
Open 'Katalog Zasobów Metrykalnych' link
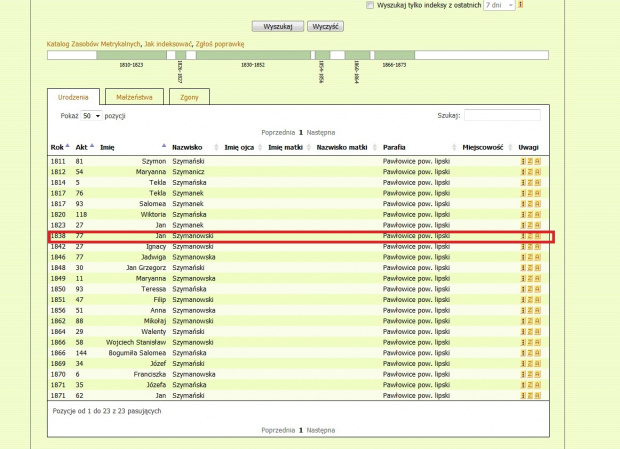pyautogui.click(x=93, y=43)
